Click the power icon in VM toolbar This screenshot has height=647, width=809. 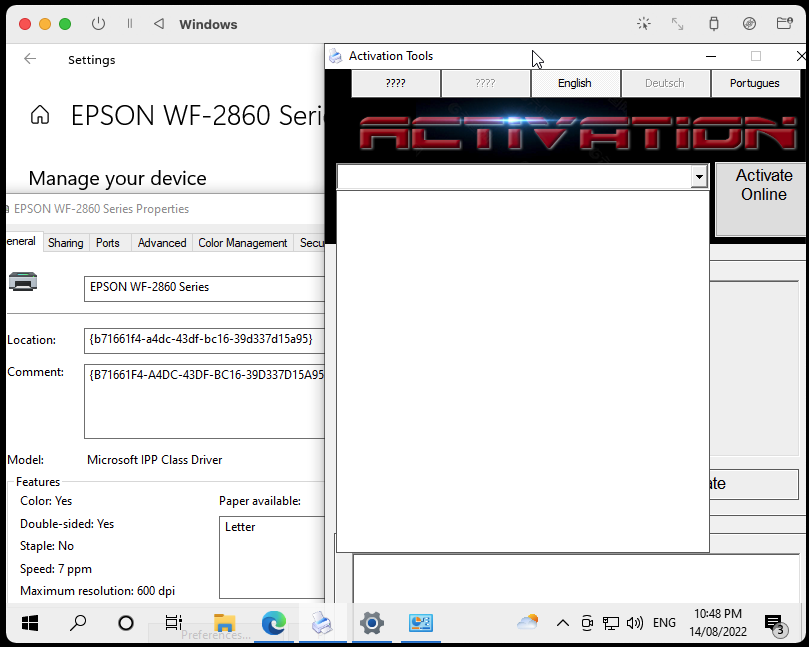pos(98,24)
